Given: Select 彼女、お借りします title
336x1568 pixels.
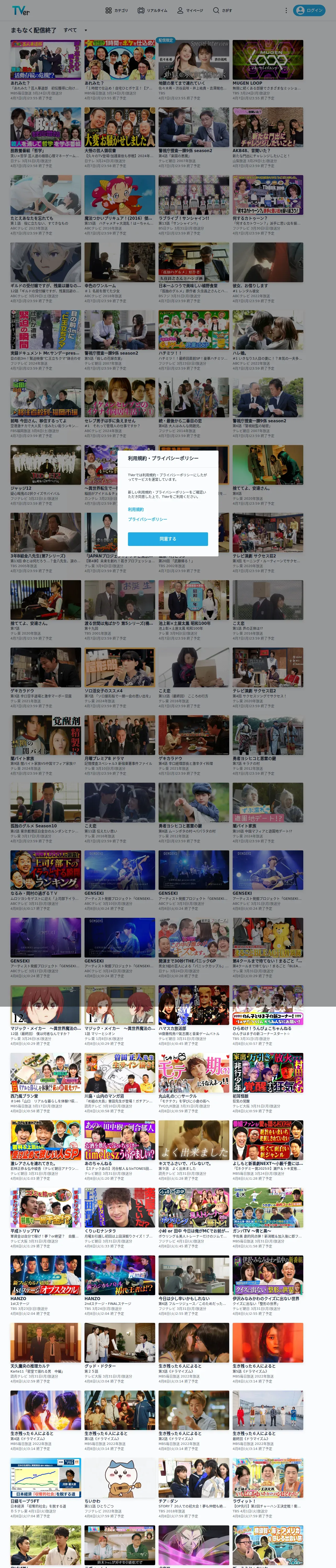Looking at the screenshot, I should [250, 285].
